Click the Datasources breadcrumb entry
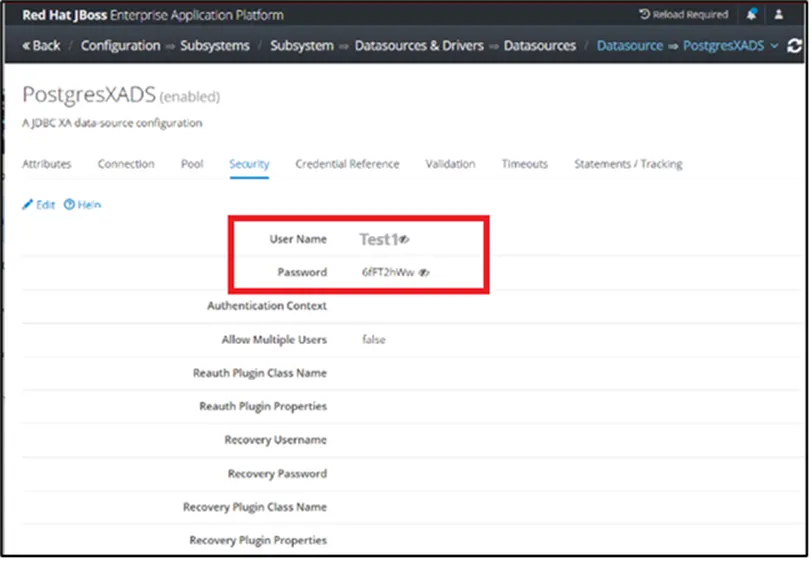The image size is (812, 561). pyautogui.click(x=540, y=46)
